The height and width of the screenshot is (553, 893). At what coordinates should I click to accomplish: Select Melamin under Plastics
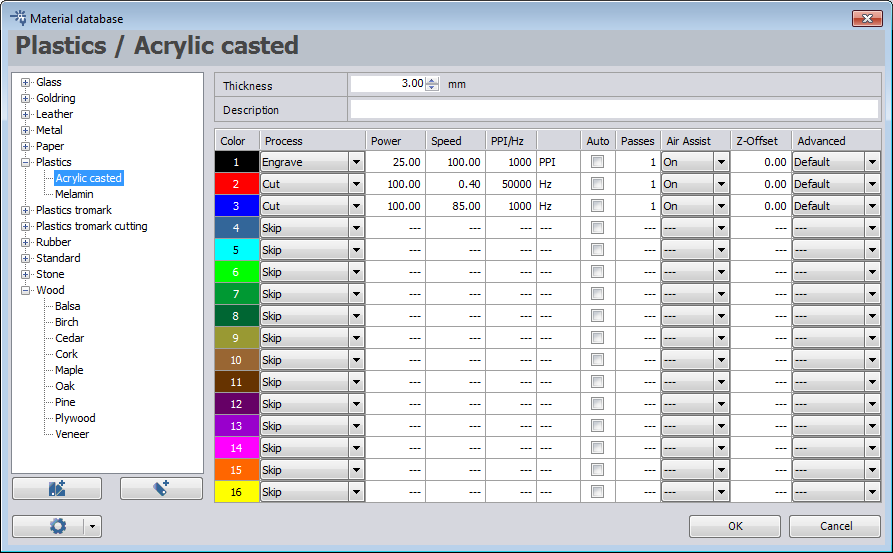click(74, 194)
